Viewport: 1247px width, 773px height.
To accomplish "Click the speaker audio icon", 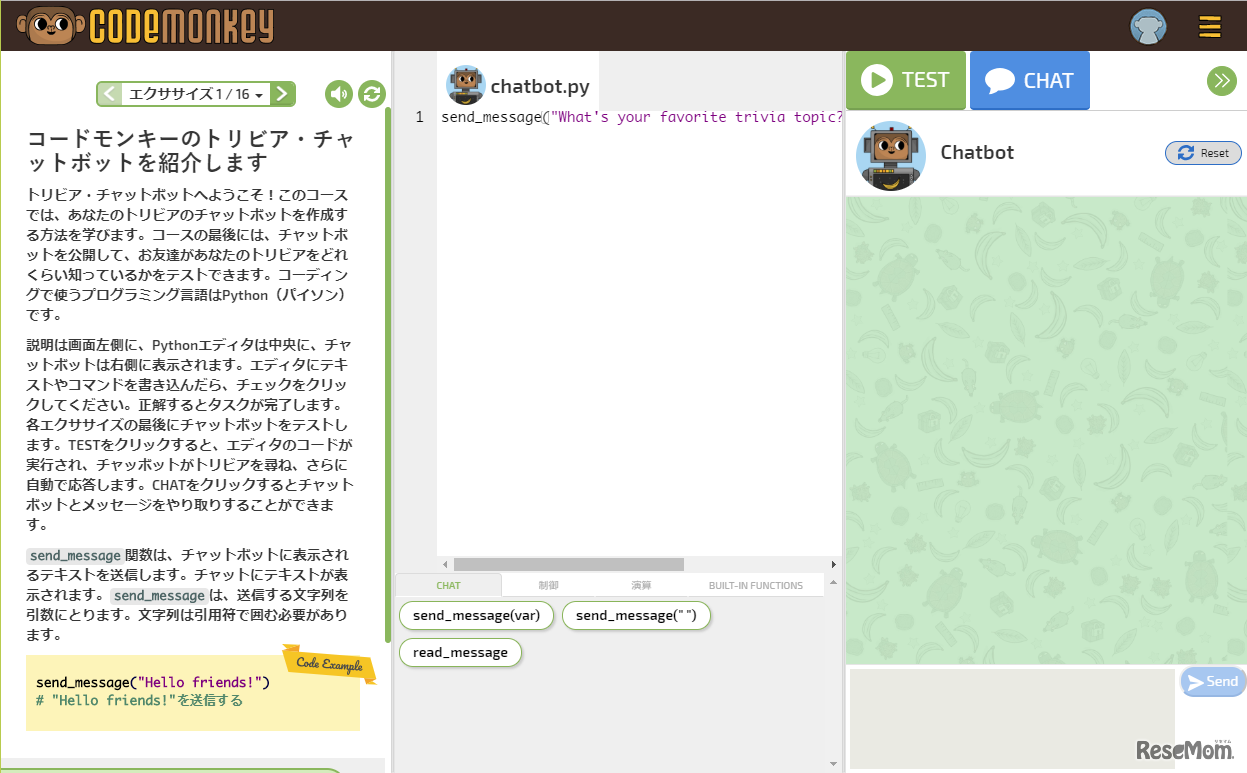I will point(339,94).
